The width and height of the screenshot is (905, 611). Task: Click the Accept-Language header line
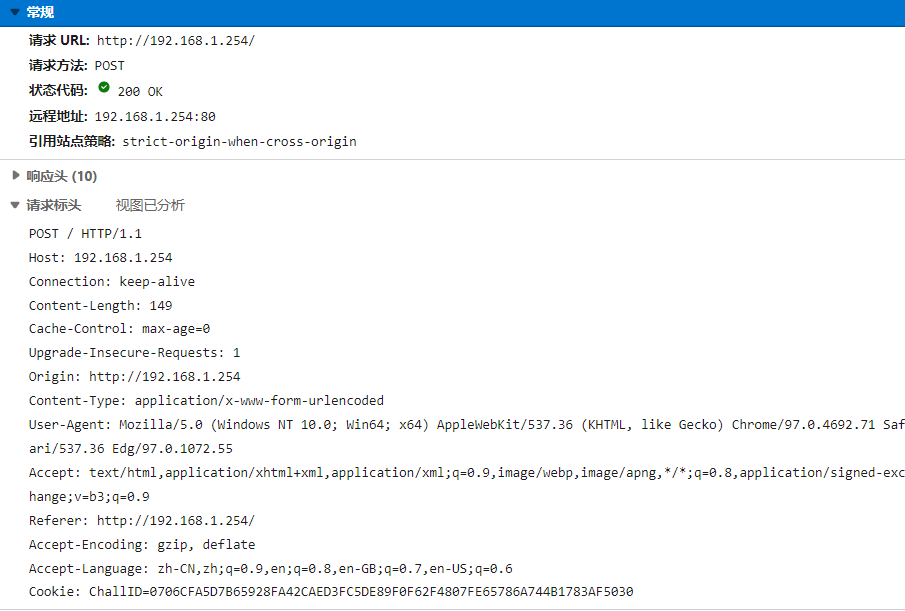point(270,569)
